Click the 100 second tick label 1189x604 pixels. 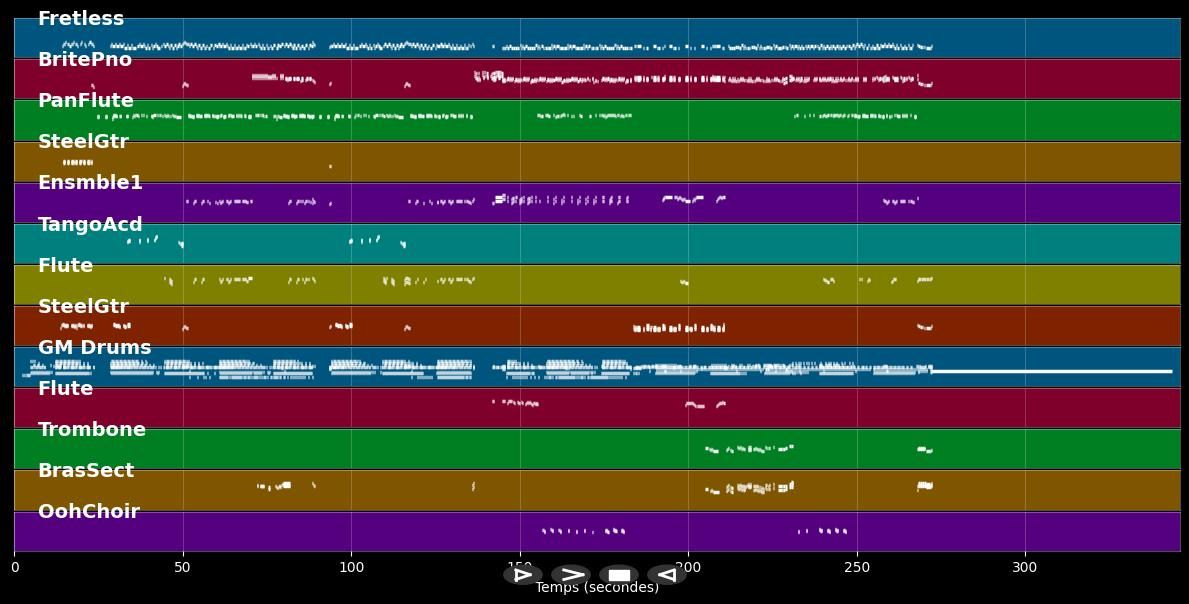pos(351,568)
